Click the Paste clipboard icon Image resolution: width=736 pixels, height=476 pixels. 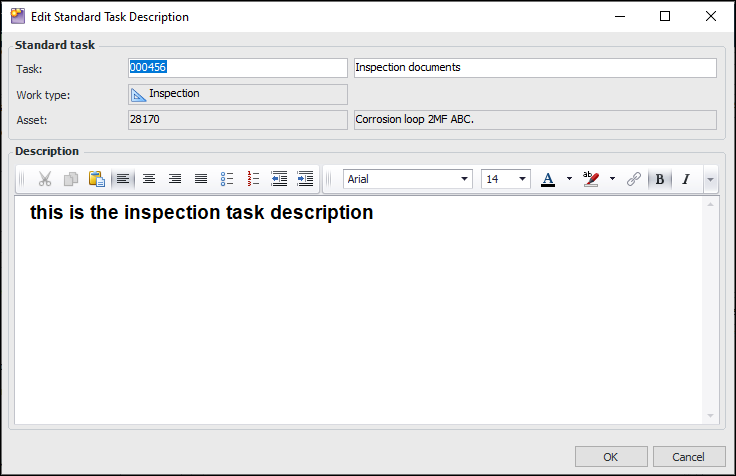pos(97,179)
